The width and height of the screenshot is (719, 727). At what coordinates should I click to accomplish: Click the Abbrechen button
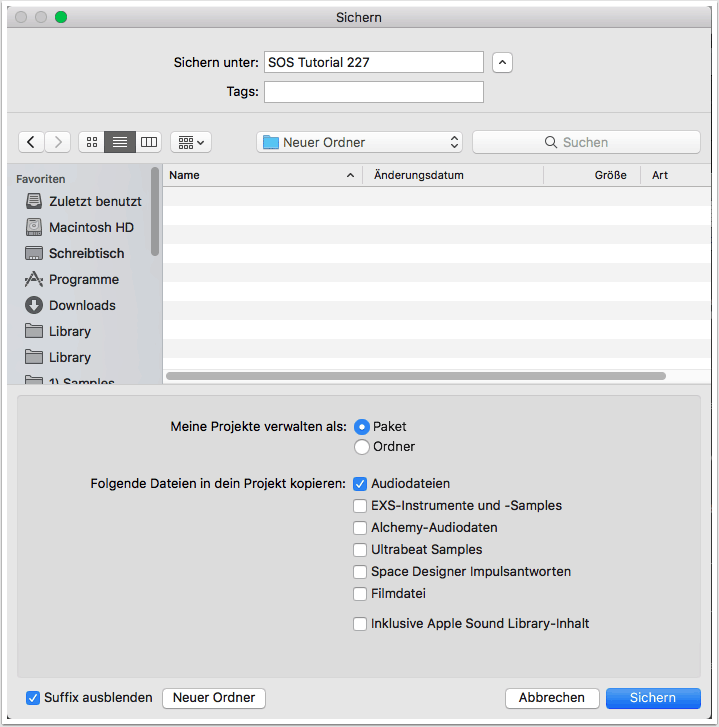[552, 698]
